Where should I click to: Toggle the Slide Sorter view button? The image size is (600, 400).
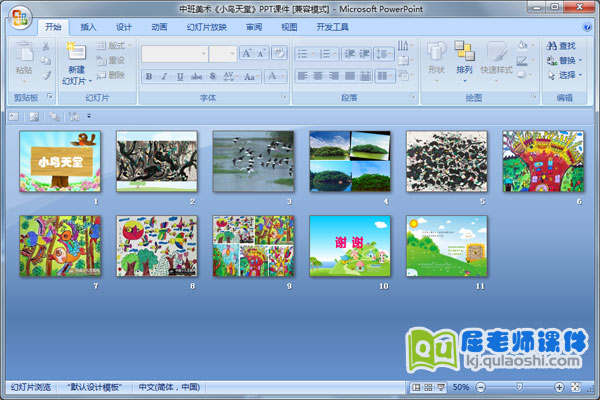(x=428, y=387)
